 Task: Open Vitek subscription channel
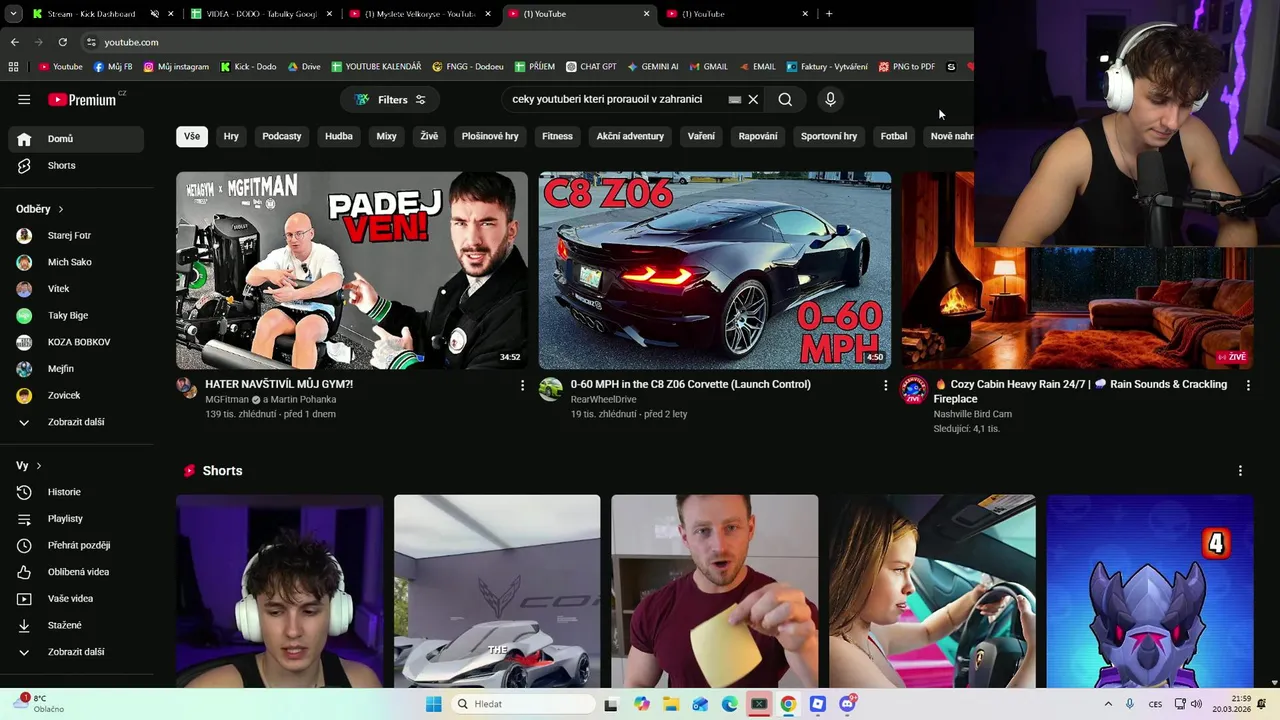tap(76, 289)
